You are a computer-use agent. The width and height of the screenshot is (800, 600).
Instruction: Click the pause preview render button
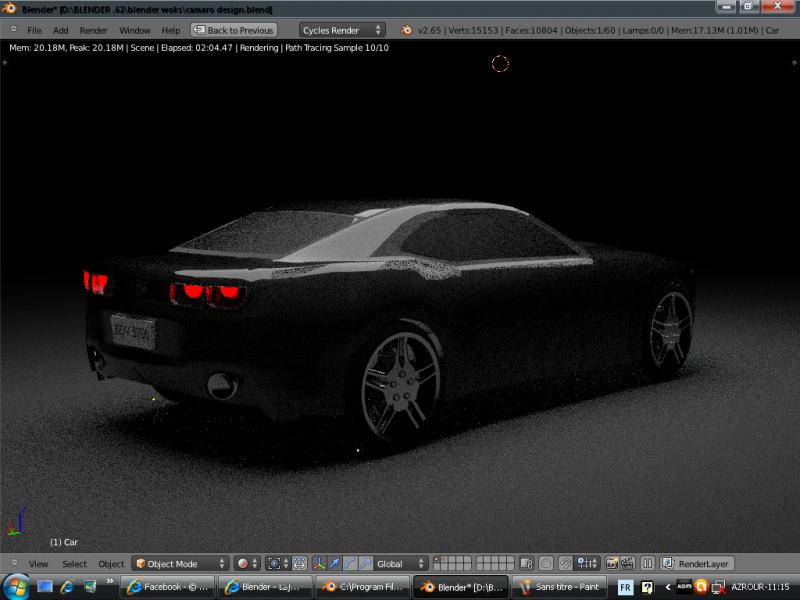[x=647, y=563]
